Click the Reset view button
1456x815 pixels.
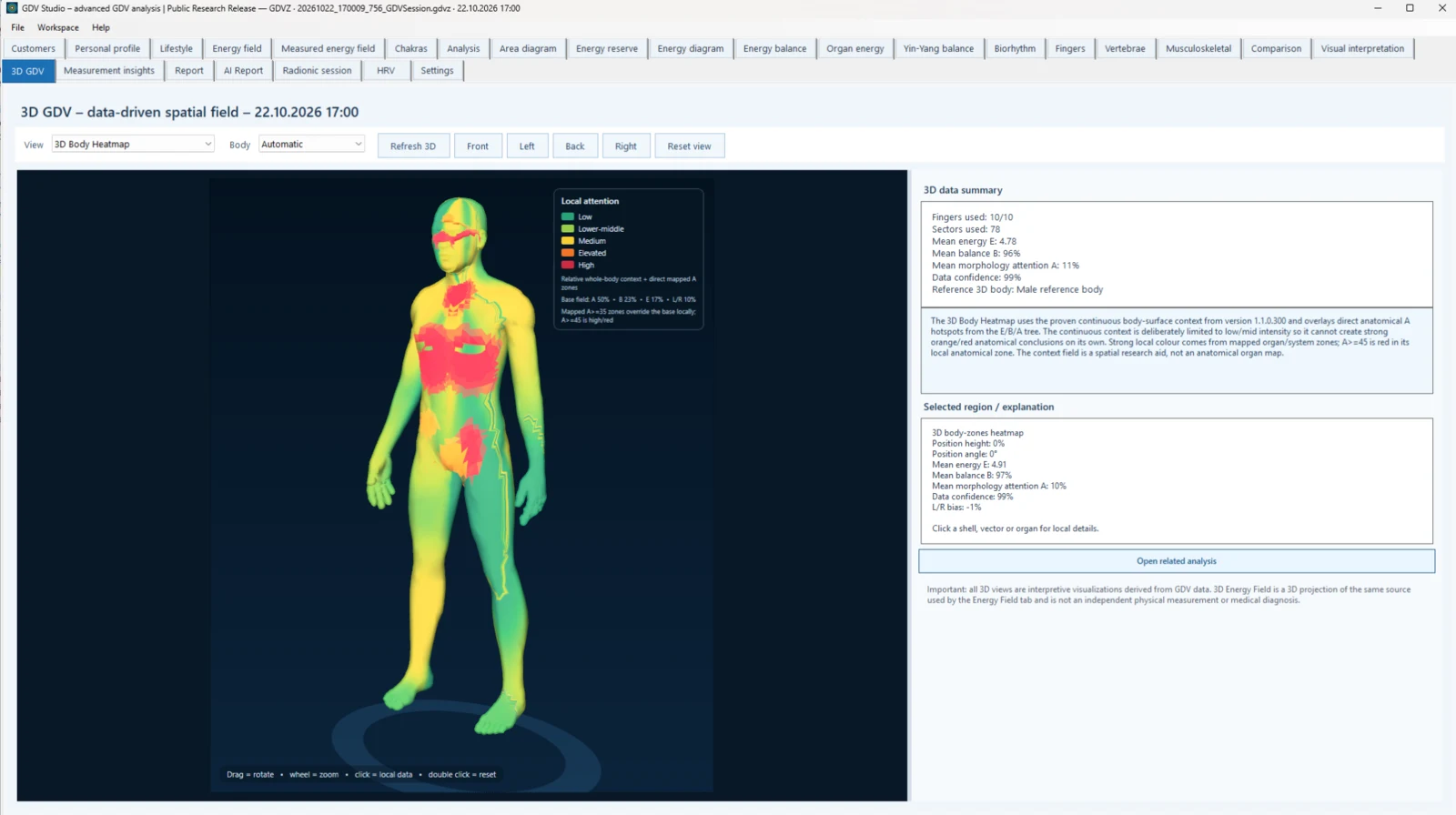click(690, 146)
